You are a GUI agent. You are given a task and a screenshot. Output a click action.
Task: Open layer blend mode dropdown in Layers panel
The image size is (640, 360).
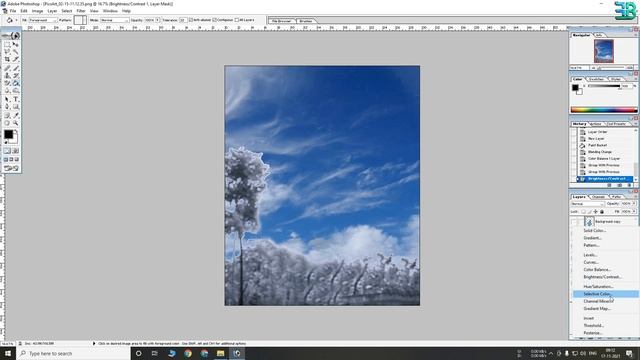588,204
